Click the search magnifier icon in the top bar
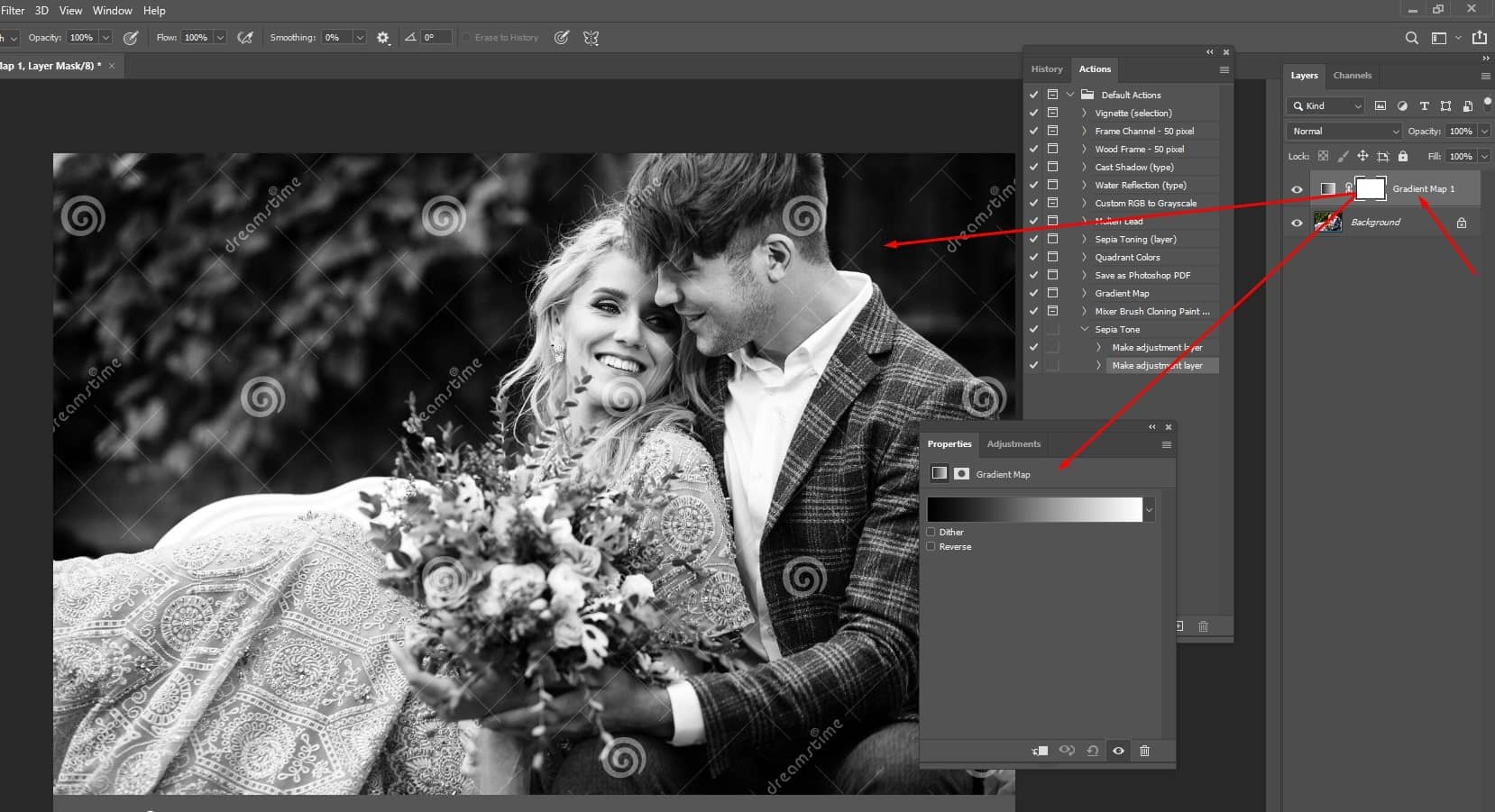This screenshot has width=1495, height=812. 1410,38
